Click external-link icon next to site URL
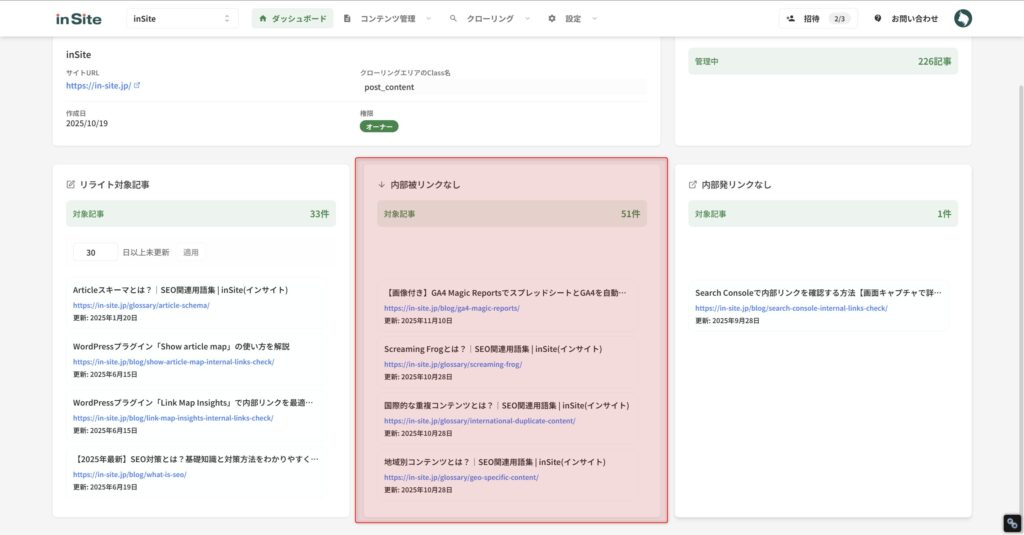The height and width of the screenshot is (535, 1024). tap(137, 85)
